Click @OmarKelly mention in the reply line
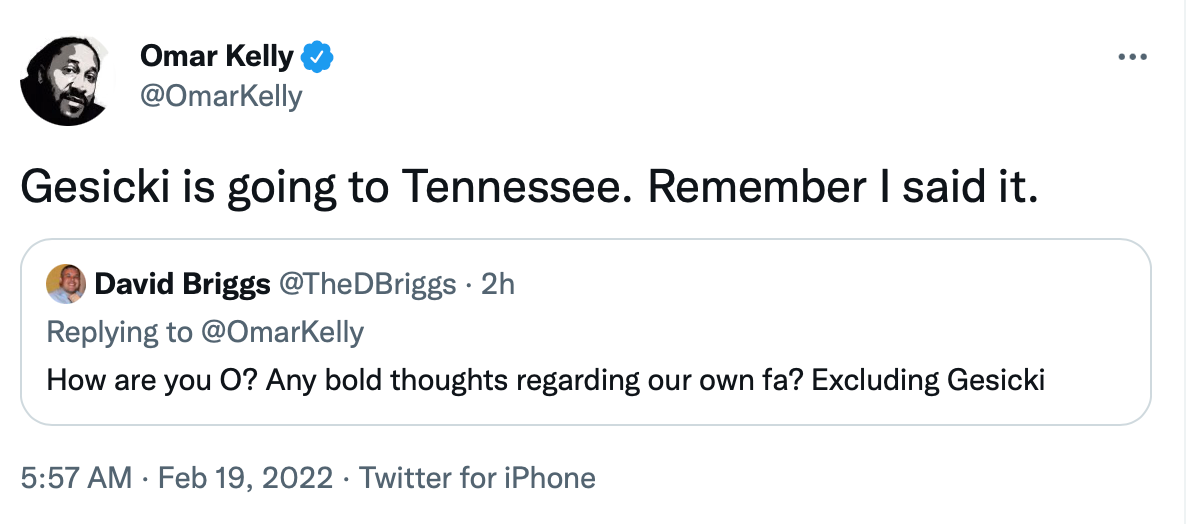 (282, 332)
